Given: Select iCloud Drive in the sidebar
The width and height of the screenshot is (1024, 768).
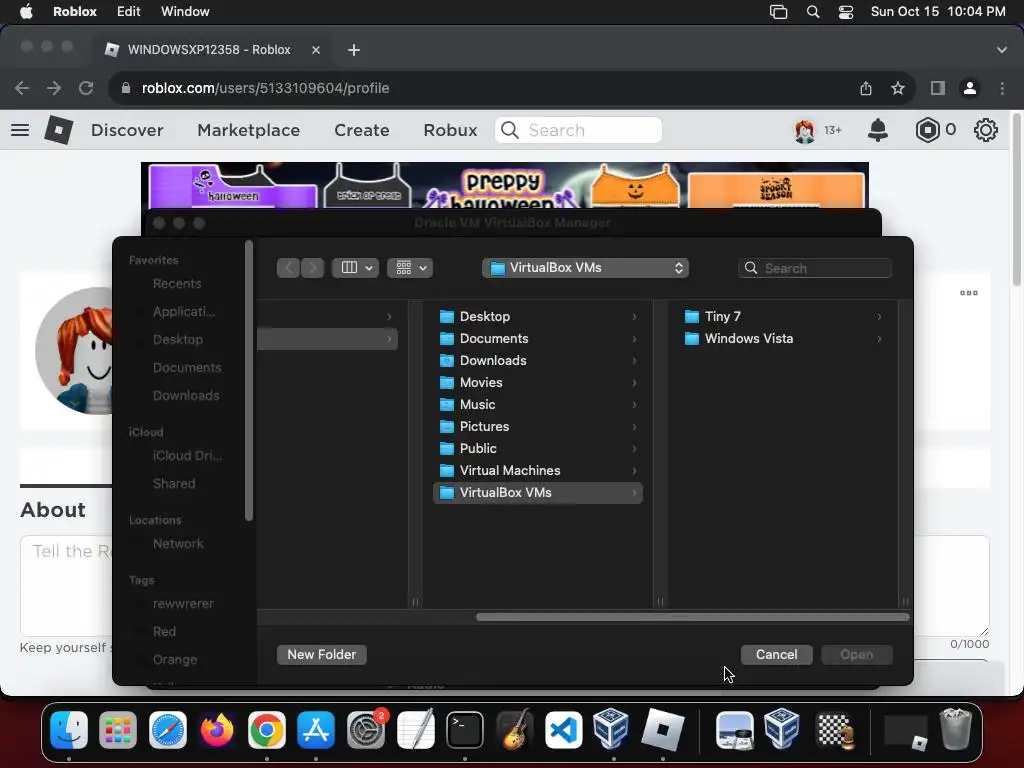Looking at the screenshot, I should (187, 456).
